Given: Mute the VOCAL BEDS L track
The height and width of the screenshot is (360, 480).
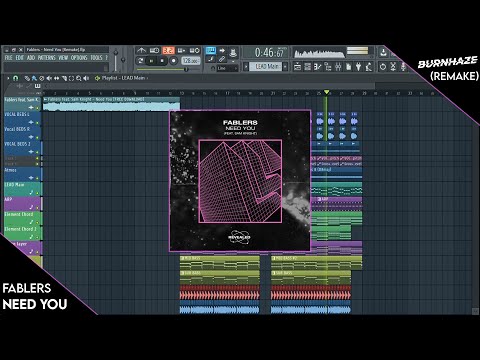Looking at the screenshot, I should 37,123.
